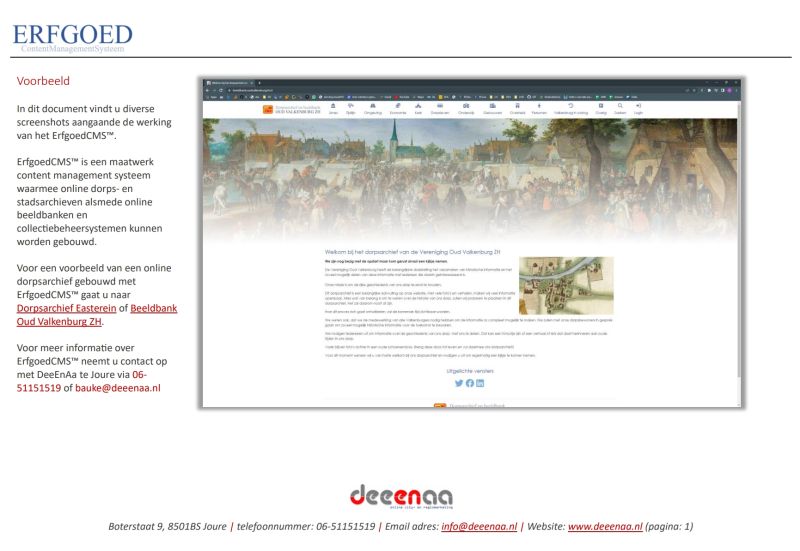The width and height of the screenshot is (800, 551).
Task: Open the Kerk navigation item
Action: tap(418, 109)
